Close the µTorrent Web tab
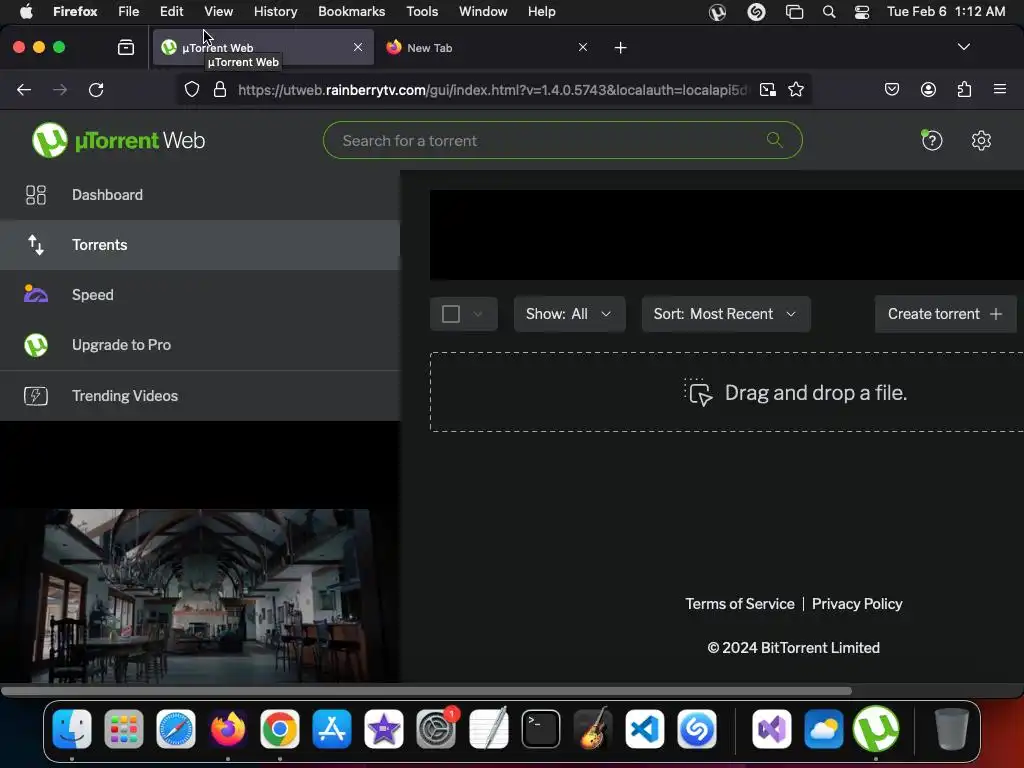This screenshot has height=768, width=1024. (358, 48)
